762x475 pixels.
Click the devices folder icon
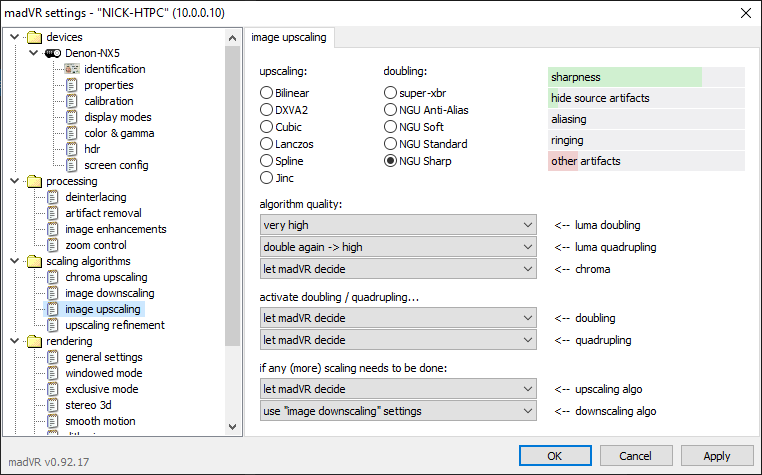click(x=35, y=37)
